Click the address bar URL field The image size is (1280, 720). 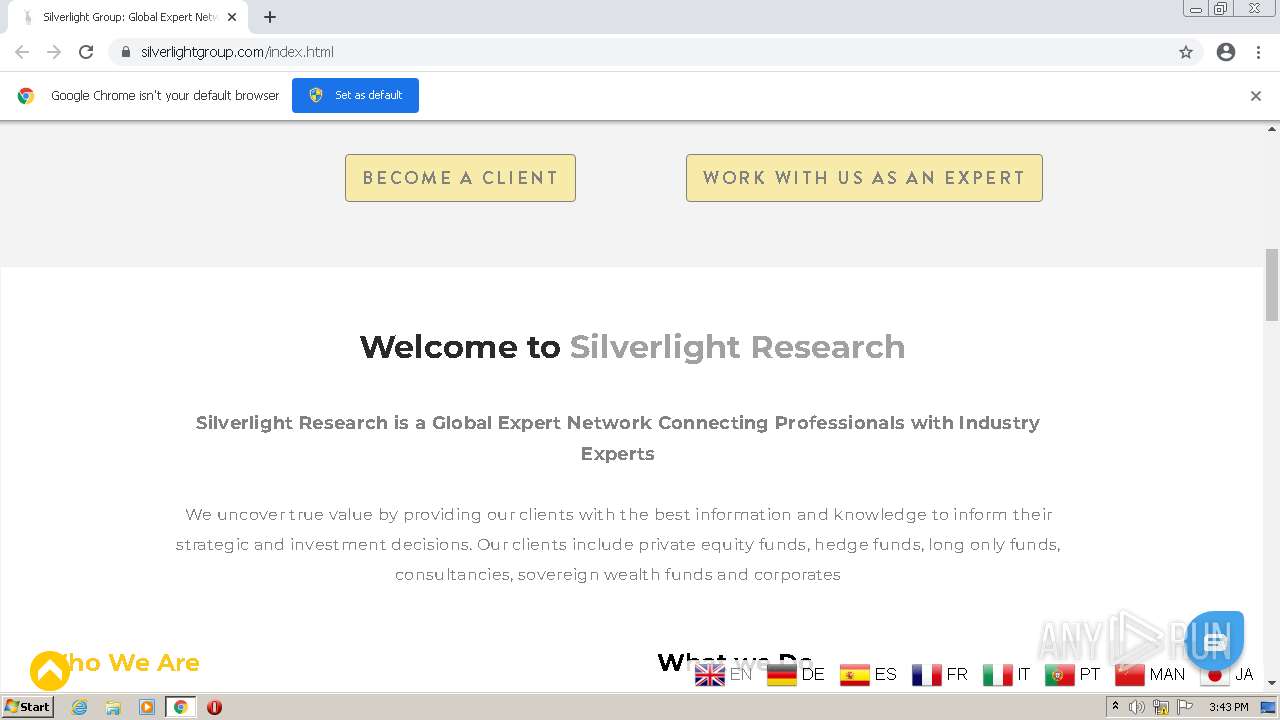click(x=640, y=52)
